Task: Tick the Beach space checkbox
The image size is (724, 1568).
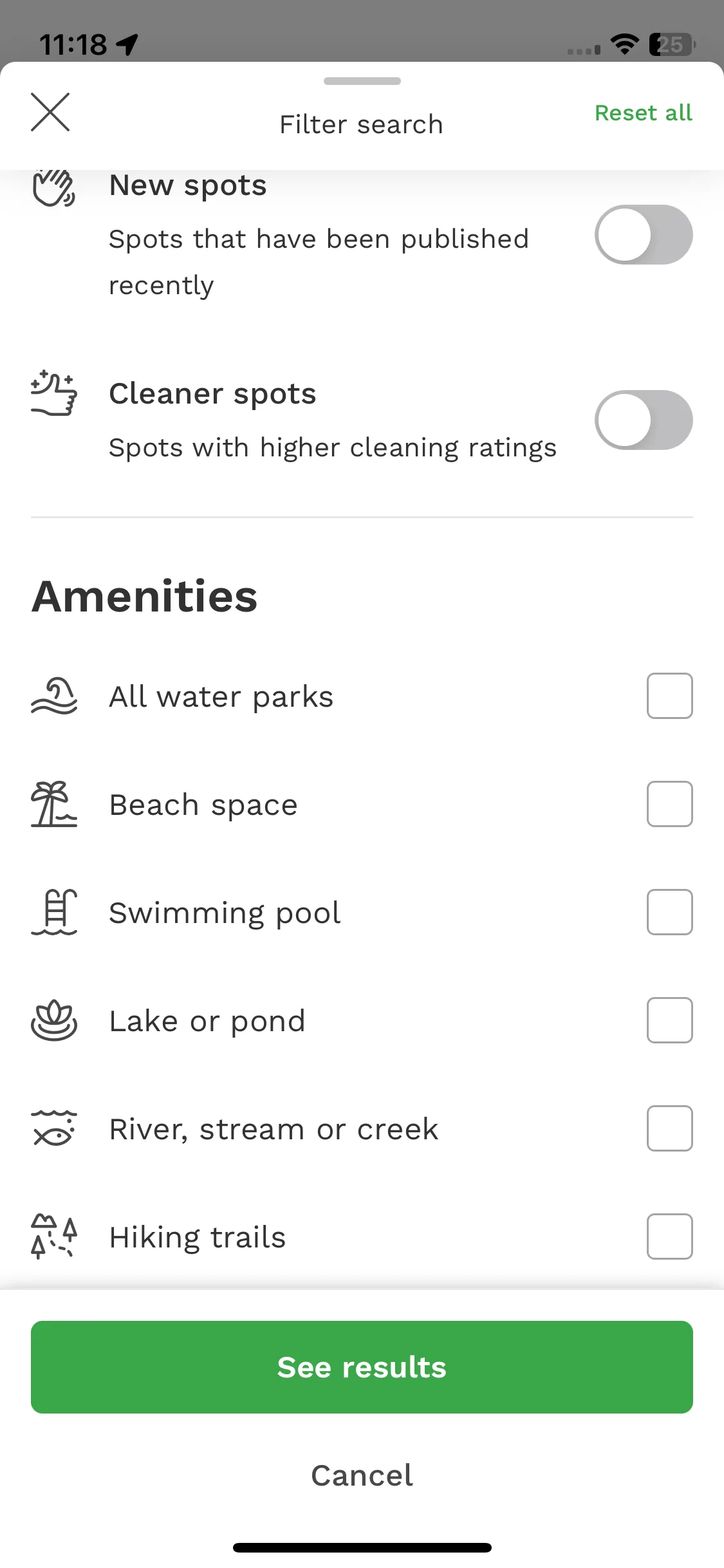Action: click(670, 804)
